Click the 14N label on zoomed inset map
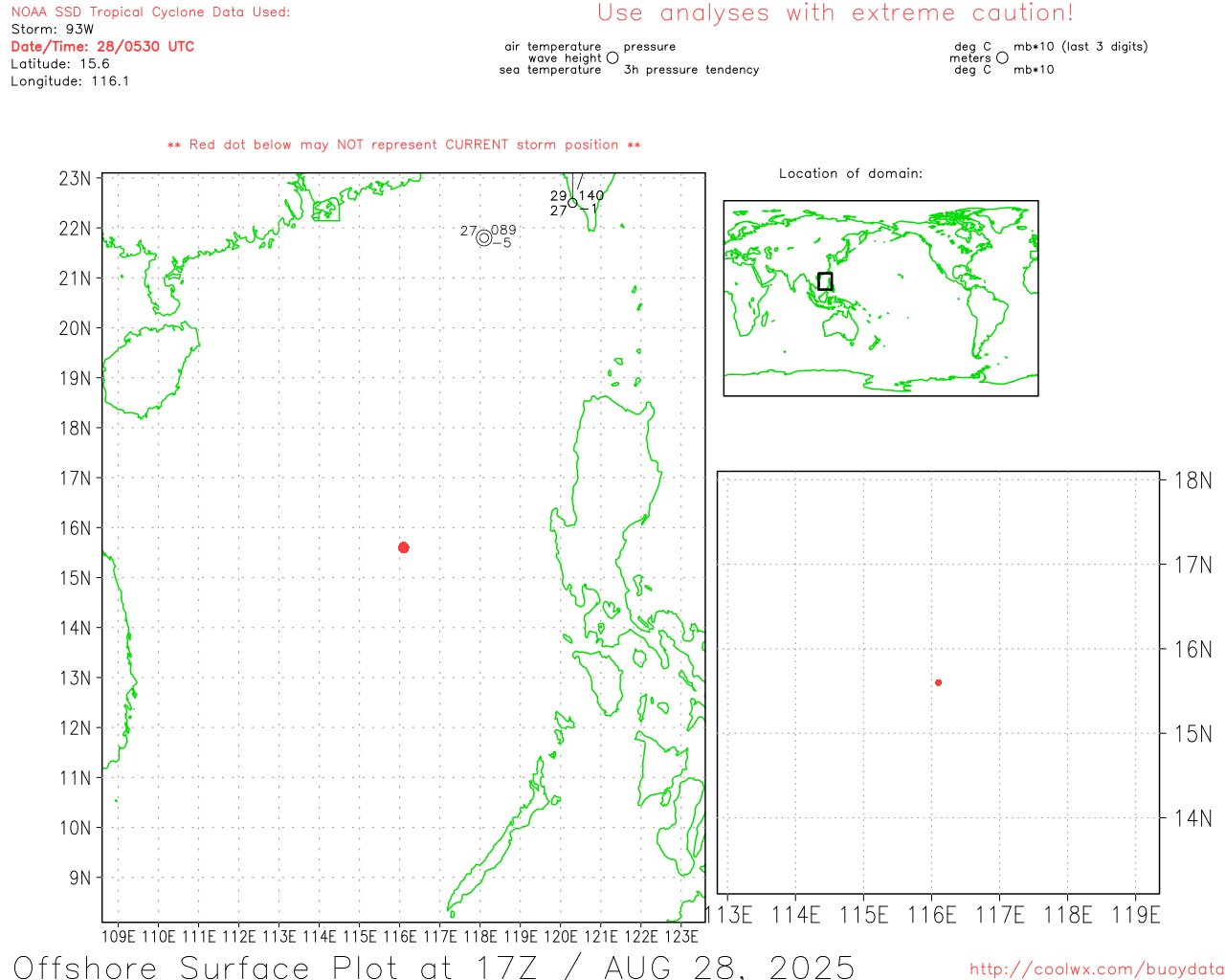Image resolution: width=1225 pixels, height=980 pixels. click(x=1193, y=817)
